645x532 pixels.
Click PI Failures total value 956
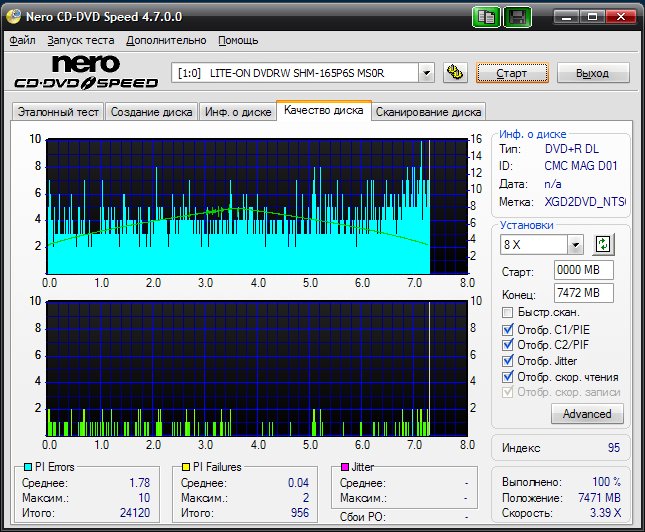pos(299,513)
